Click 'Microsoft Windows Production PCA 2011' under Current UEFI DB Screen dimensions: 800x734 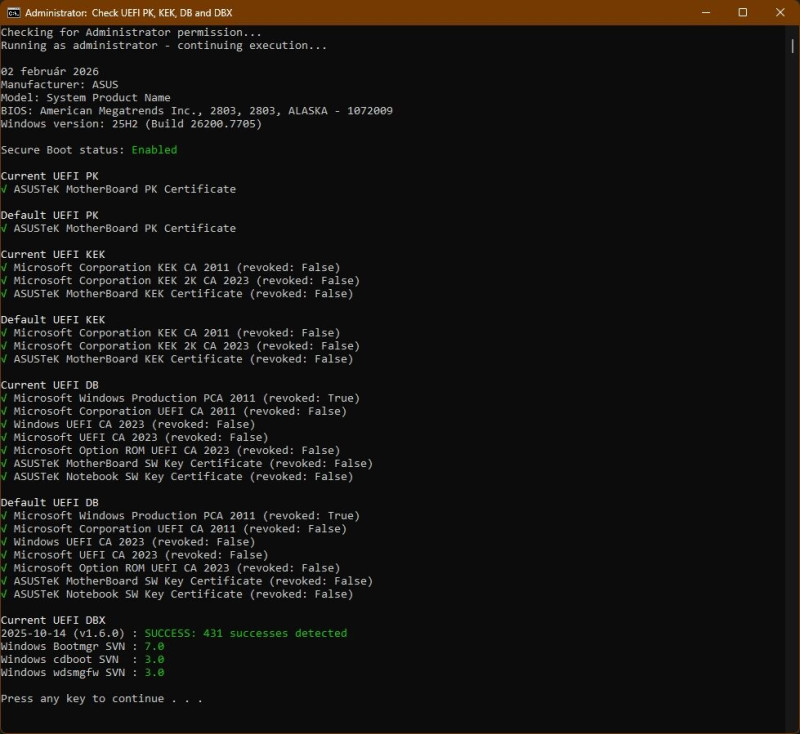(135, 398)
